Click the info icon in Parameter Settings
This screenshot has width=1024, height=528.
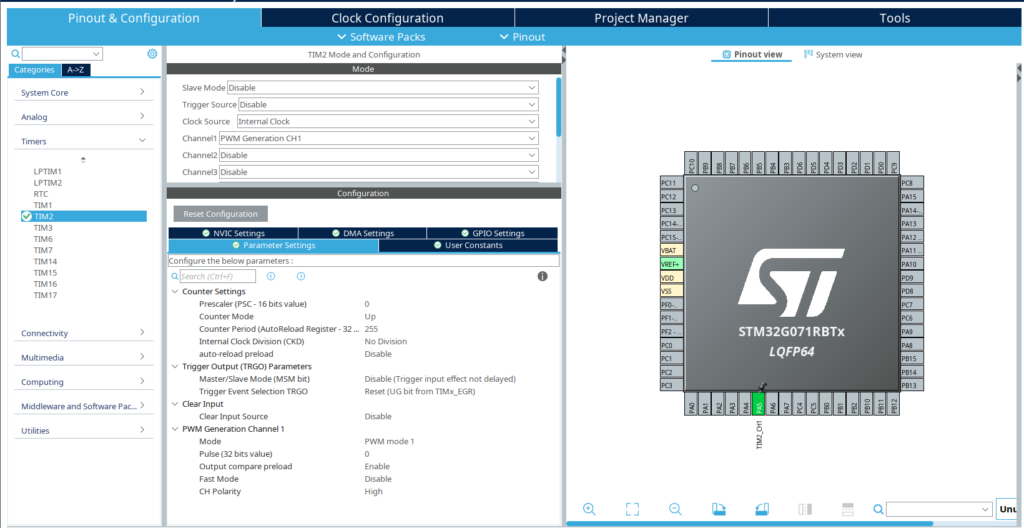tap(542, 276)
